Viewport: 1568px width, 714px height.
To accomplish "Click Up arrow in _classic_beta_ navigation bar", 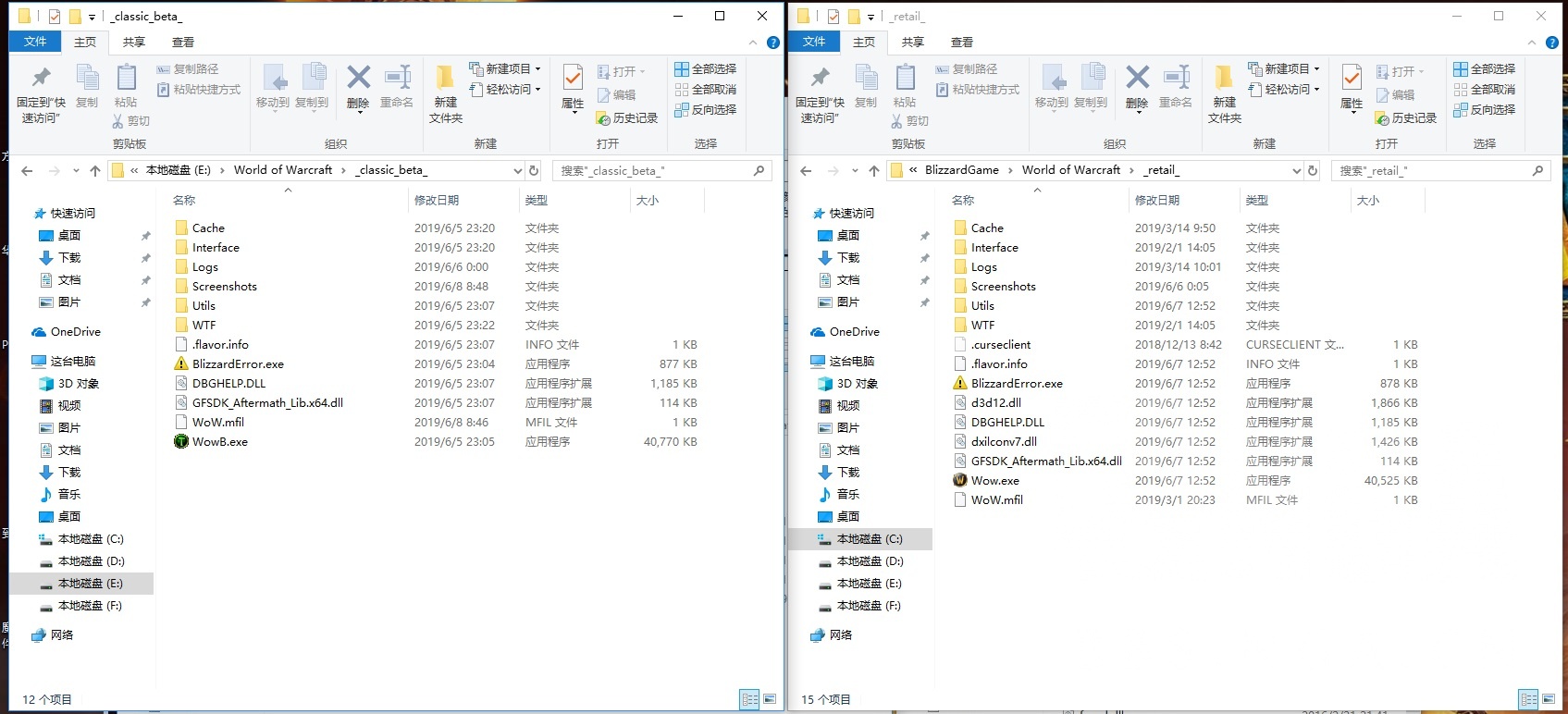I will click(94, 171).
